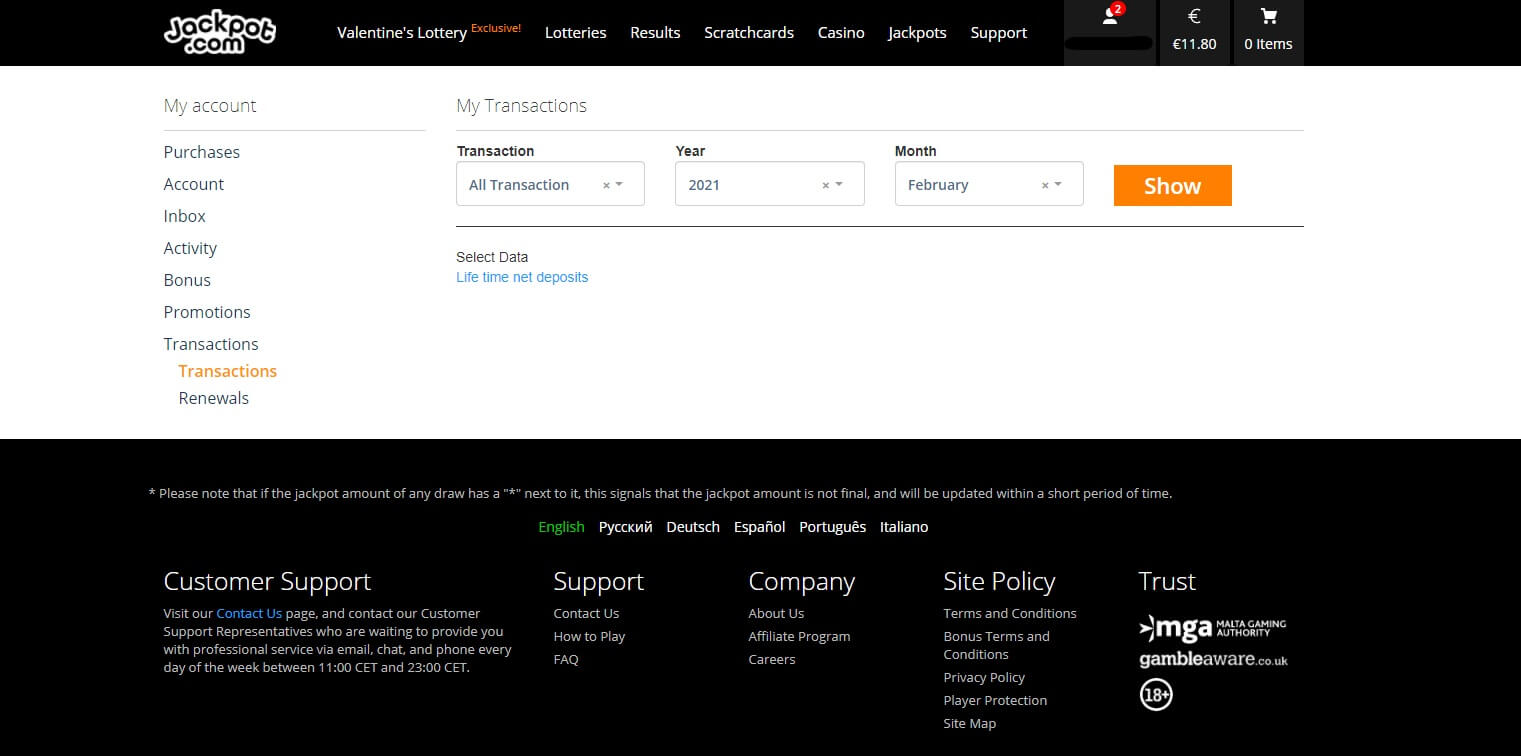Open Contact Us under Support column
This screenshot has height=756, width=1521.
(x=587, y=613)
